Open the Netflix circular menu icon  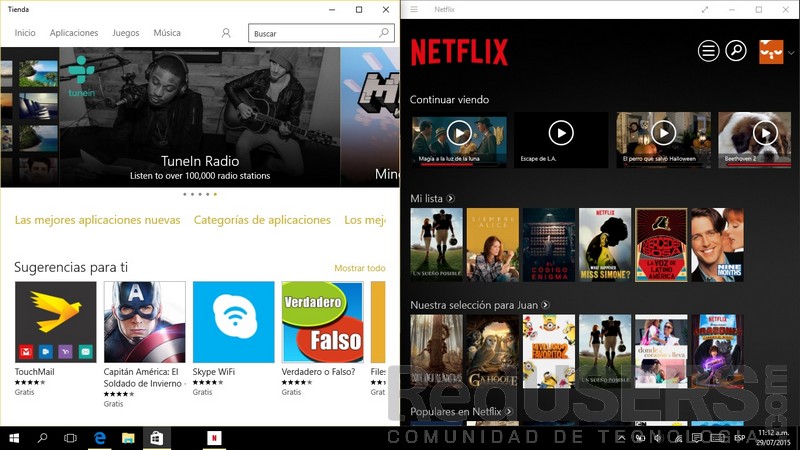point(709,51)
